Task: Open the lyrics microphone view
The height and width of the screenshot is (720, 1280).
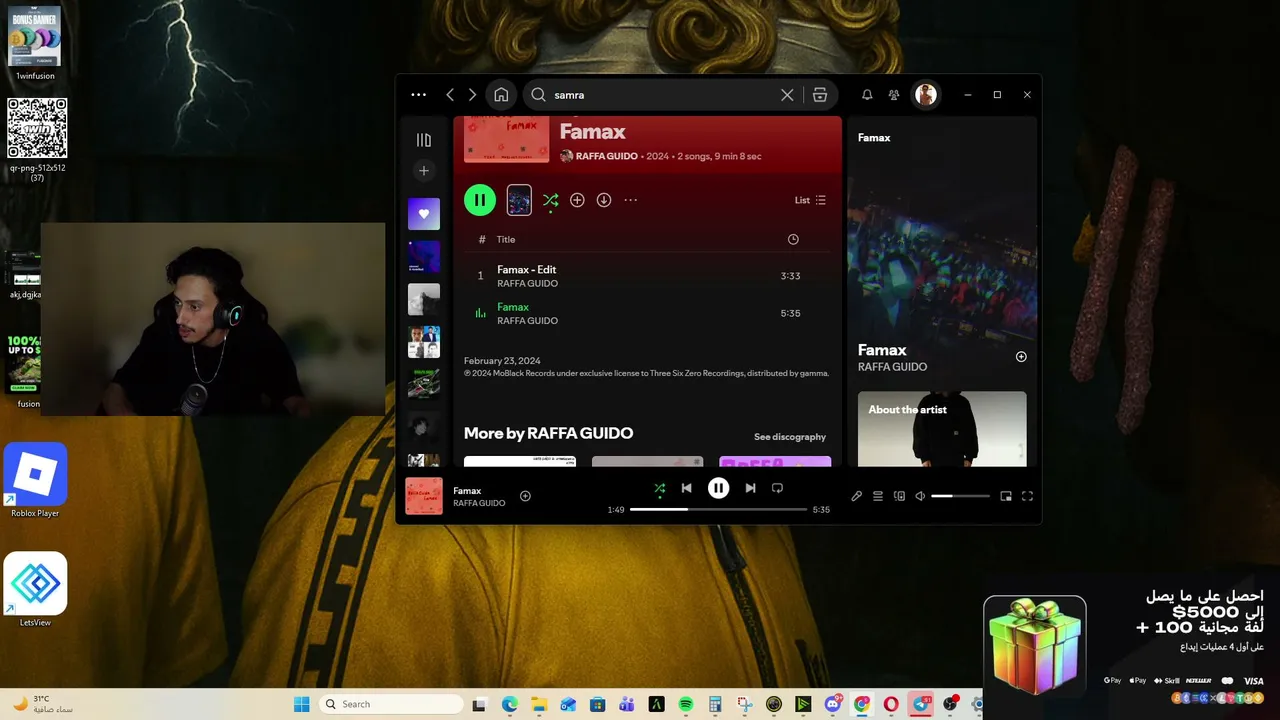Action: [856, 496]
